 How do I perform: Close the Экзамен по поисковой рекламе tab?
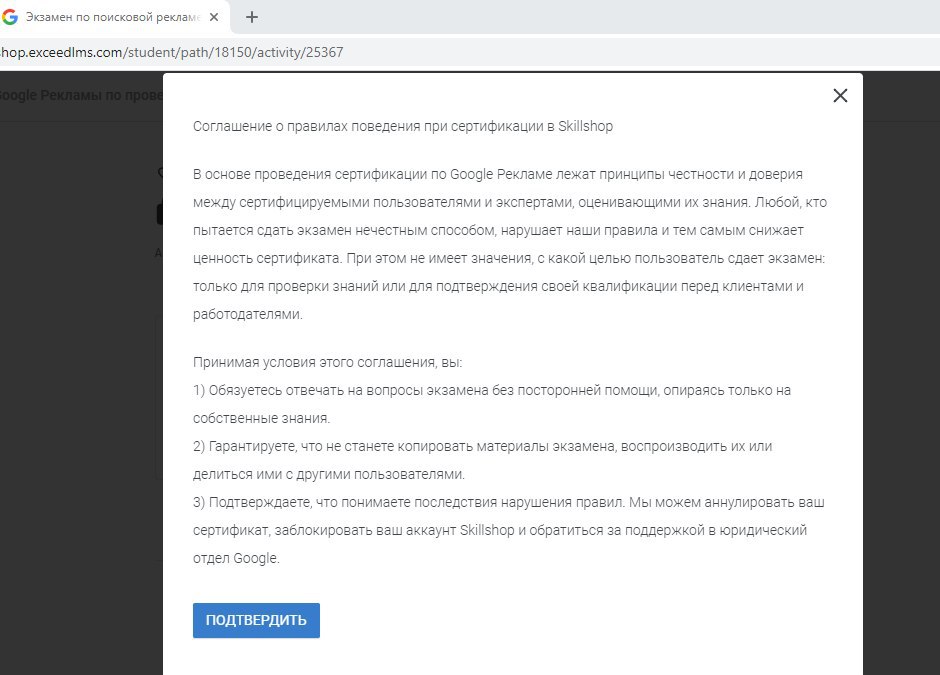tap(213, 17)
